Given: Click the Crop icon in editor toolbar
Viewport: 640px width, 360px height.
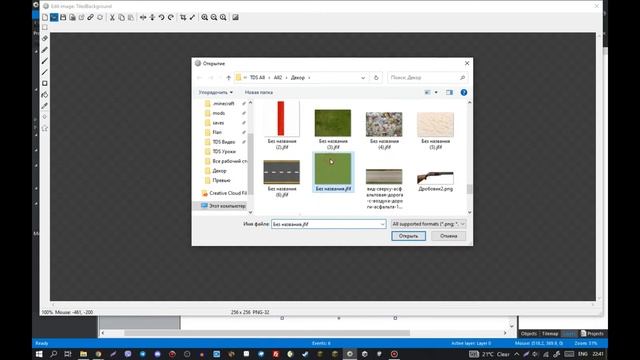Looking at the screenshot, I should [183, 18].
